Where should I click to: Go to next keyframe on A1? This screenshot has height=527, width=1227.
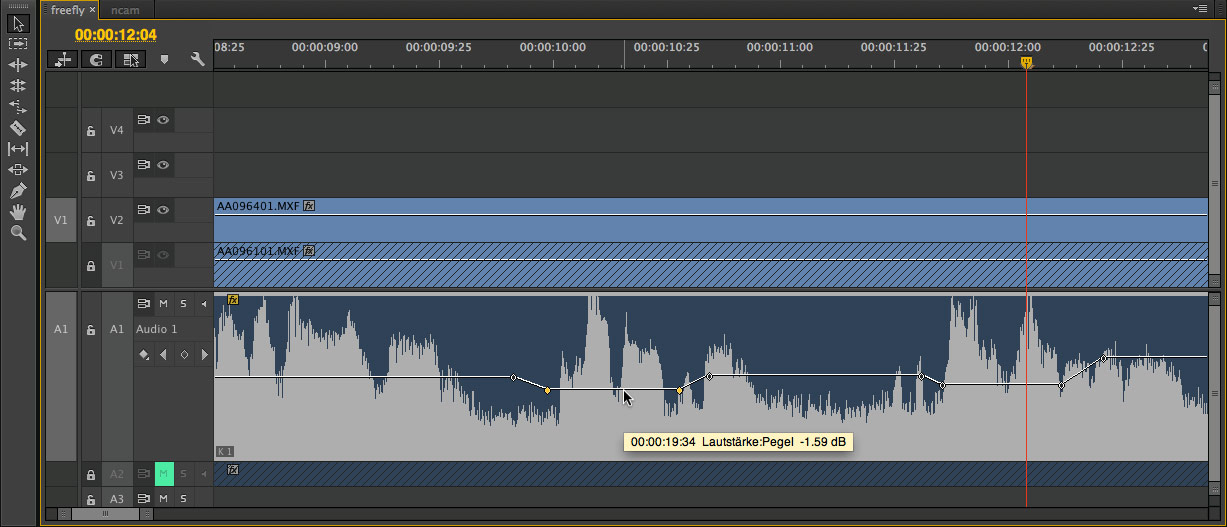(204, 354)
